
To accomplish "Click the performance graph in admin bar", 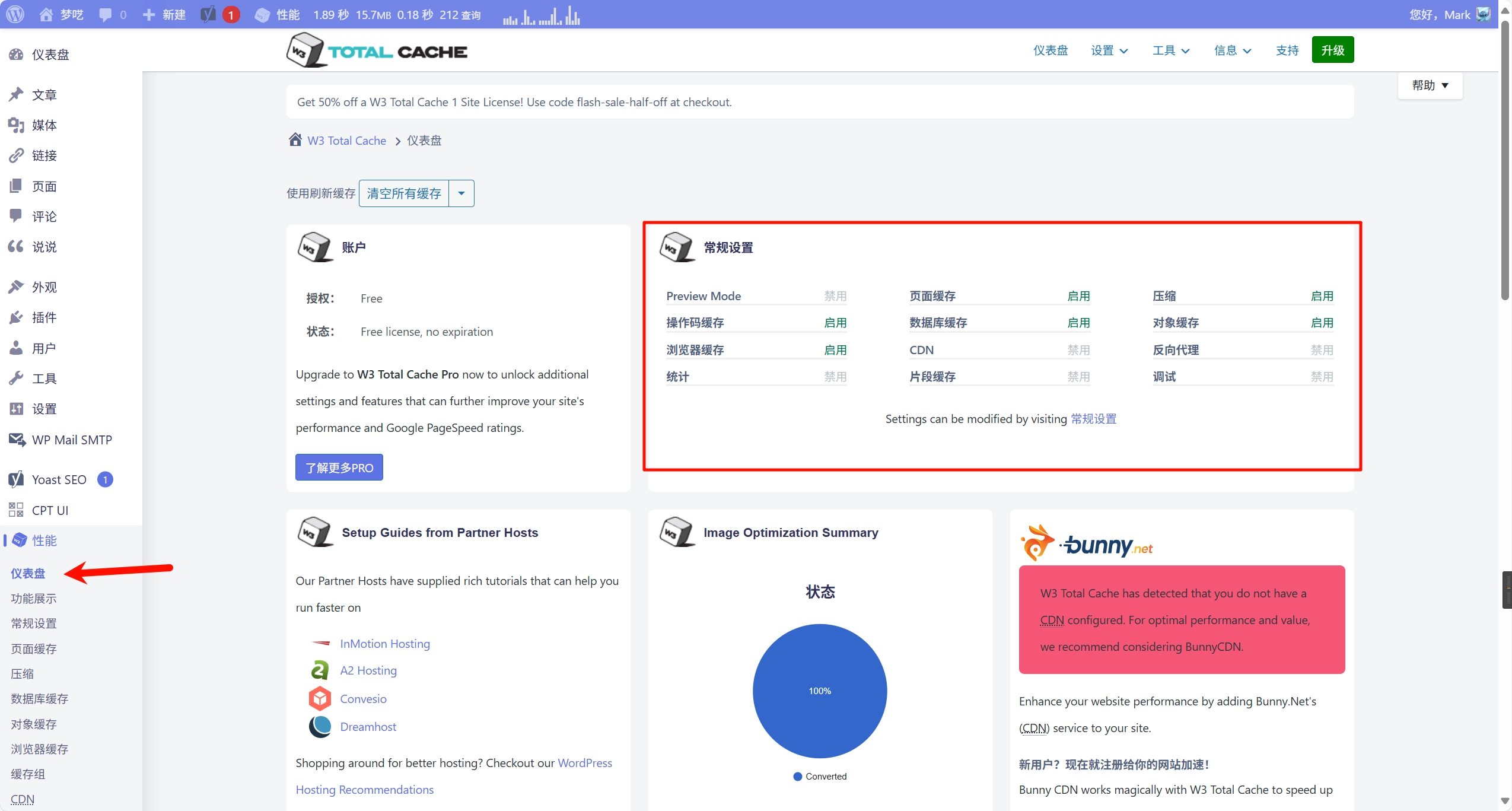I will tap(541, 15).
